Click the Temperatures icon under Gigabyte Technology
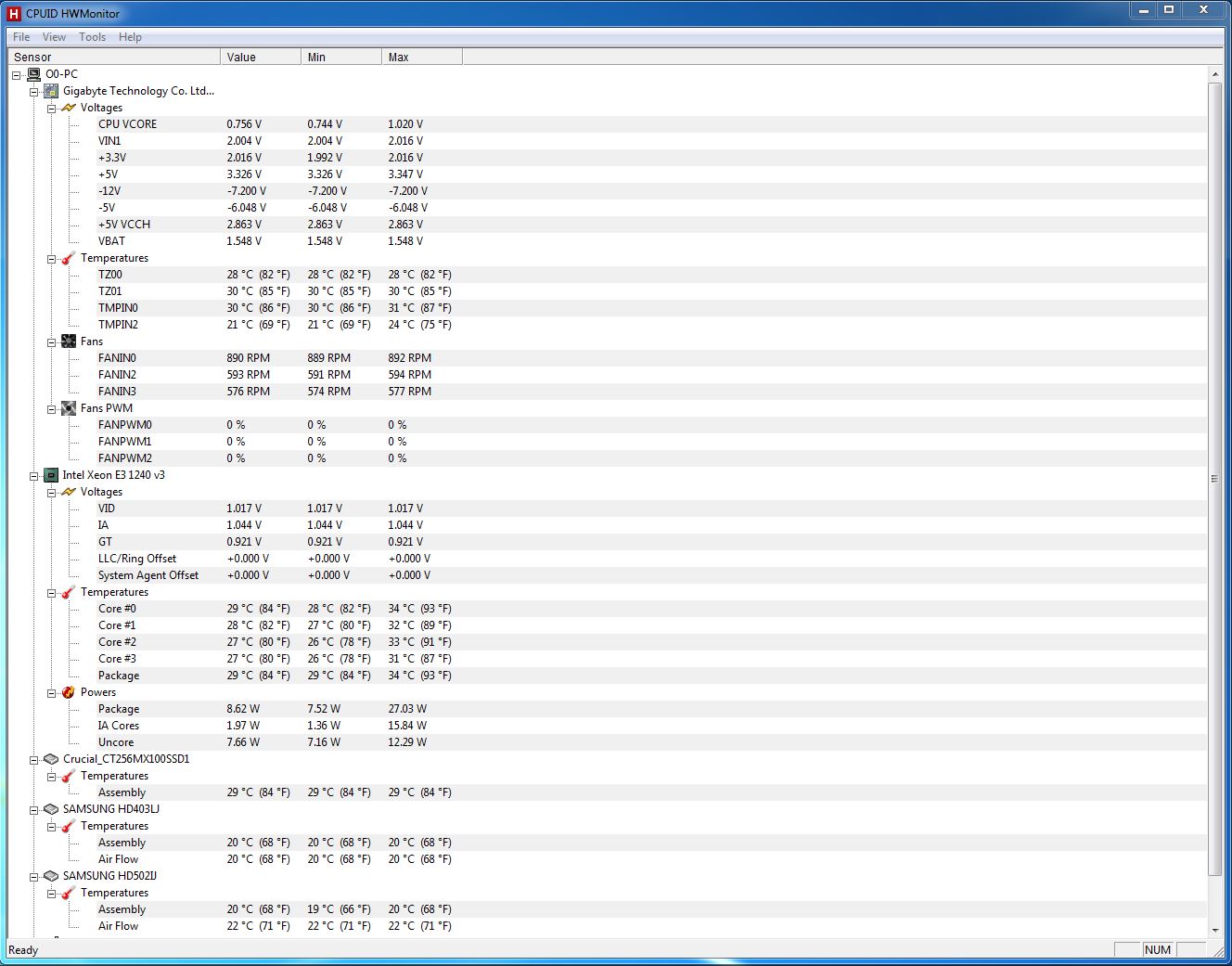1232x966 pixels. pyautogui.click(x=69, y=258)
